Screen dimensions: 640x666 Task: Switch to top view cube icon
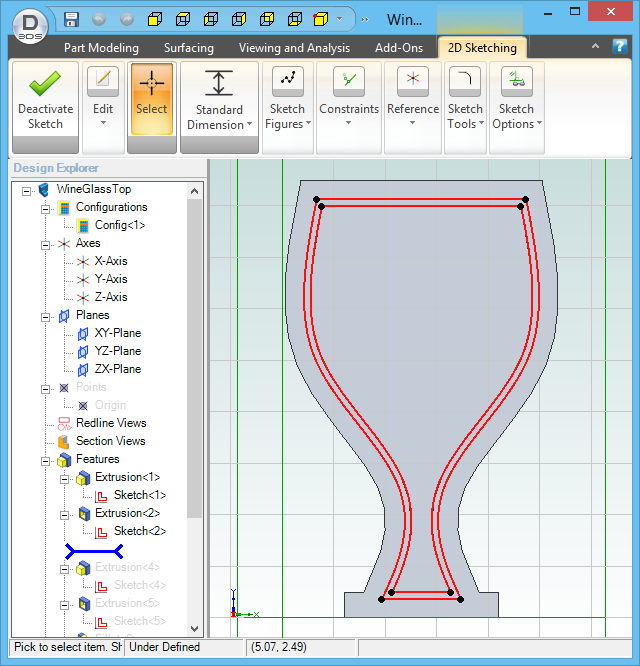coord(183,19)
